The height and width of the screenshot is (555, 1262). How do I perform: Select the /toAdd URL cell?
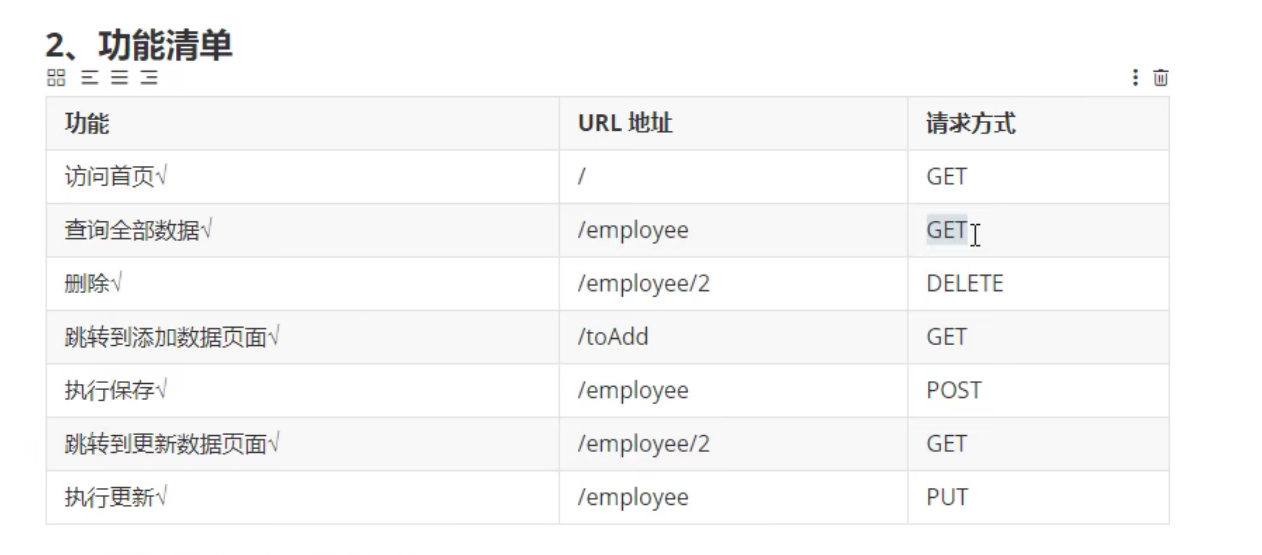(x=733, y=337)
